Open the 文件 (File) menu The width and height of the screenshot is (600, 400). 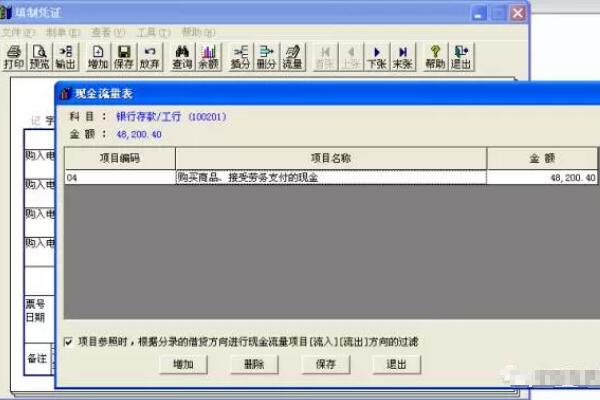(x=12, y=32)
